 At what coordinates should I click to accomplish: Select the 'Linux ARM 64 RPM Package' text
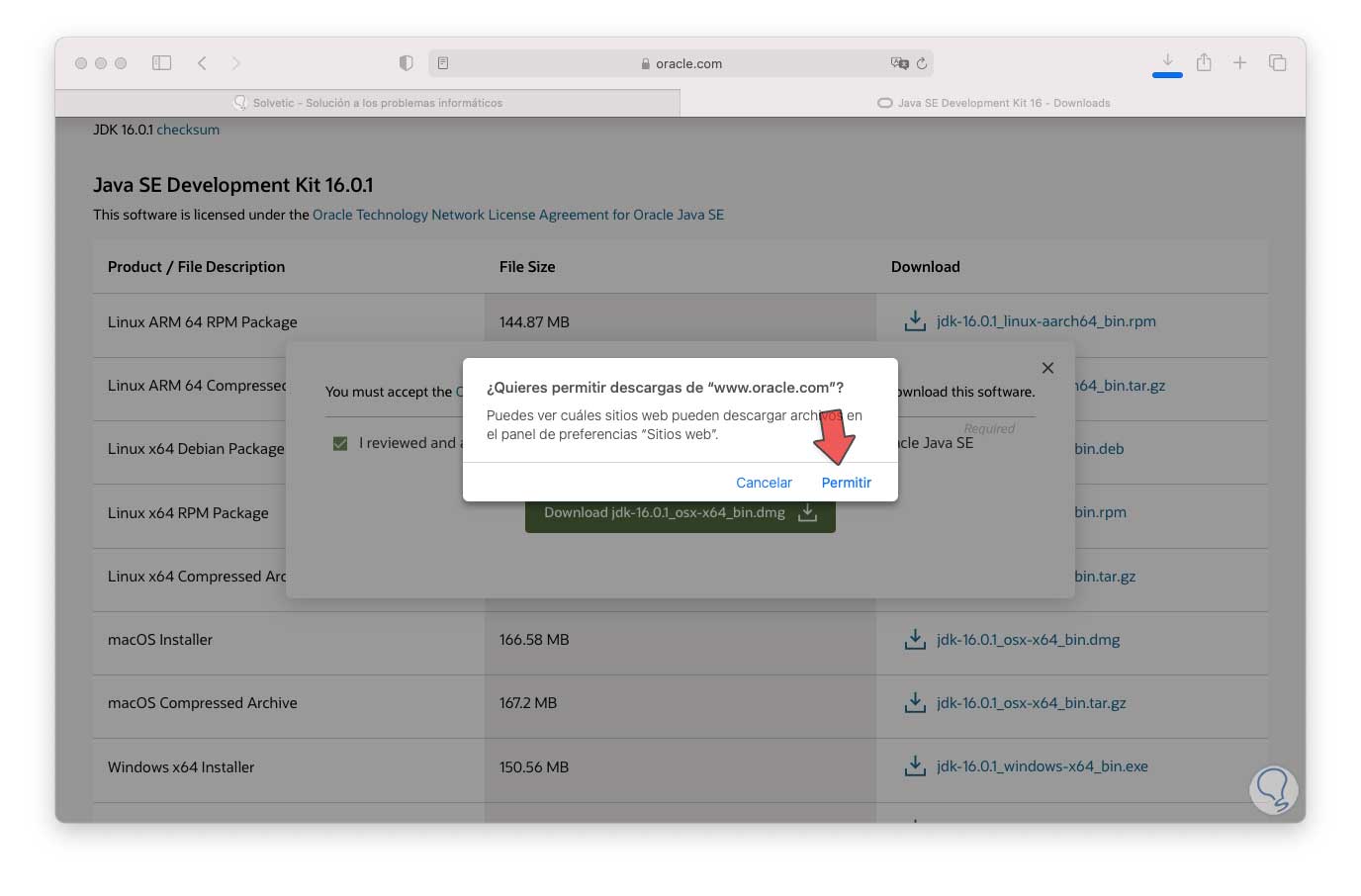(x=203, y=322)
